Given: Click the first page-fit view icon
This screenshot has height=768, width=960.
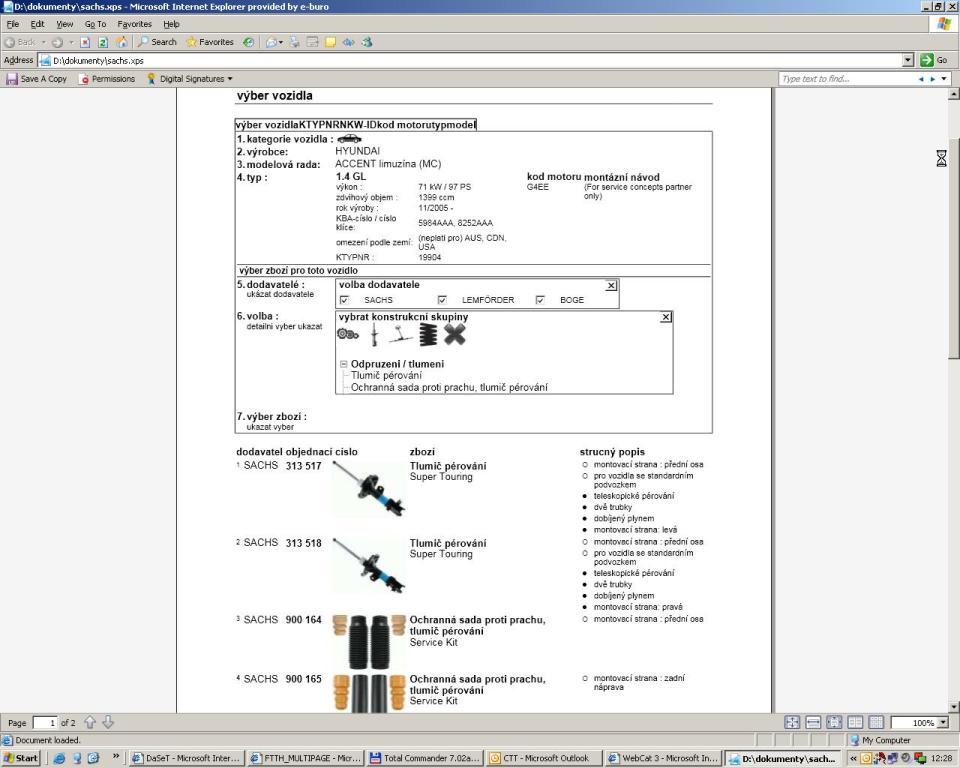Looking at the screenshot, I should pyautogui.click(x=792, y=723).
